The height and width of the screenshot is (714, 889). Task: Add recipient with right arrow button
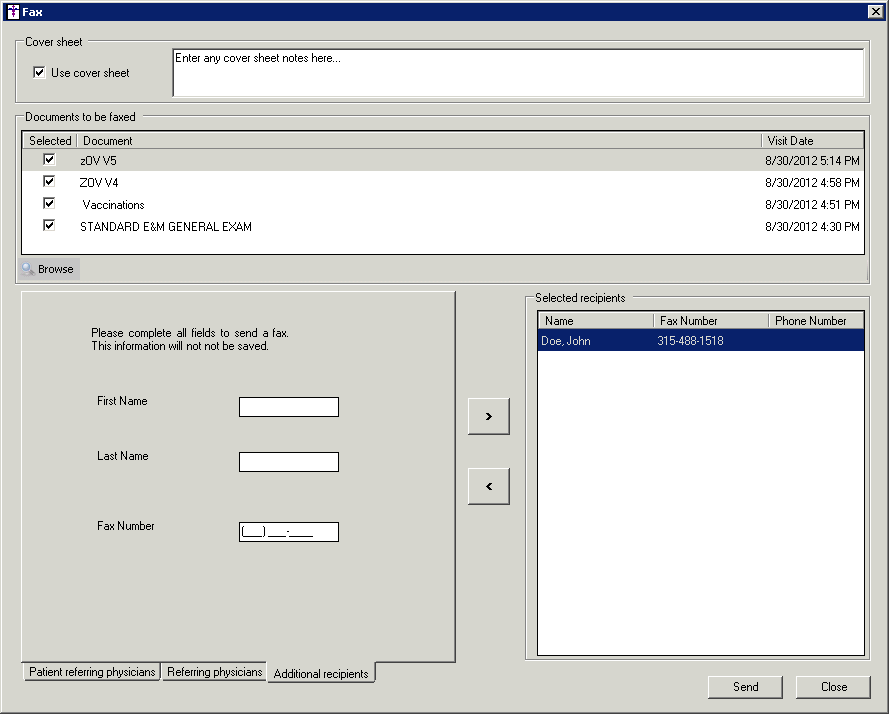click(488, 416)
